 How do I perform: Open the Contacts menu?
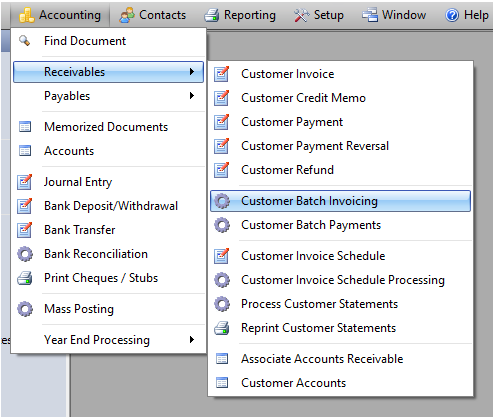153,15
